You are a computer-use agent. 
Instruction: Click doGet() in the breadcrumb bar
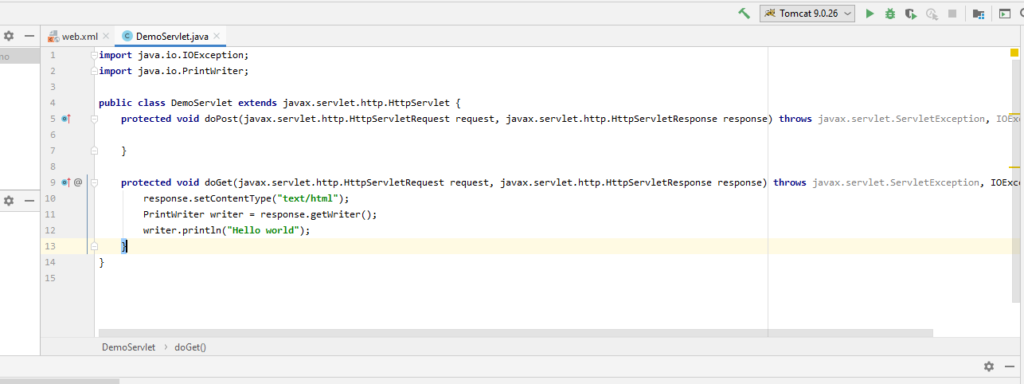190,347
